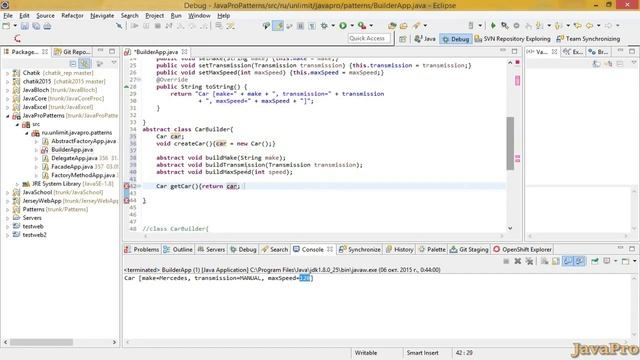The height and width of the screenshot is (360, 640).
Task: Switch to the Debug perspective
Action: 456,39
